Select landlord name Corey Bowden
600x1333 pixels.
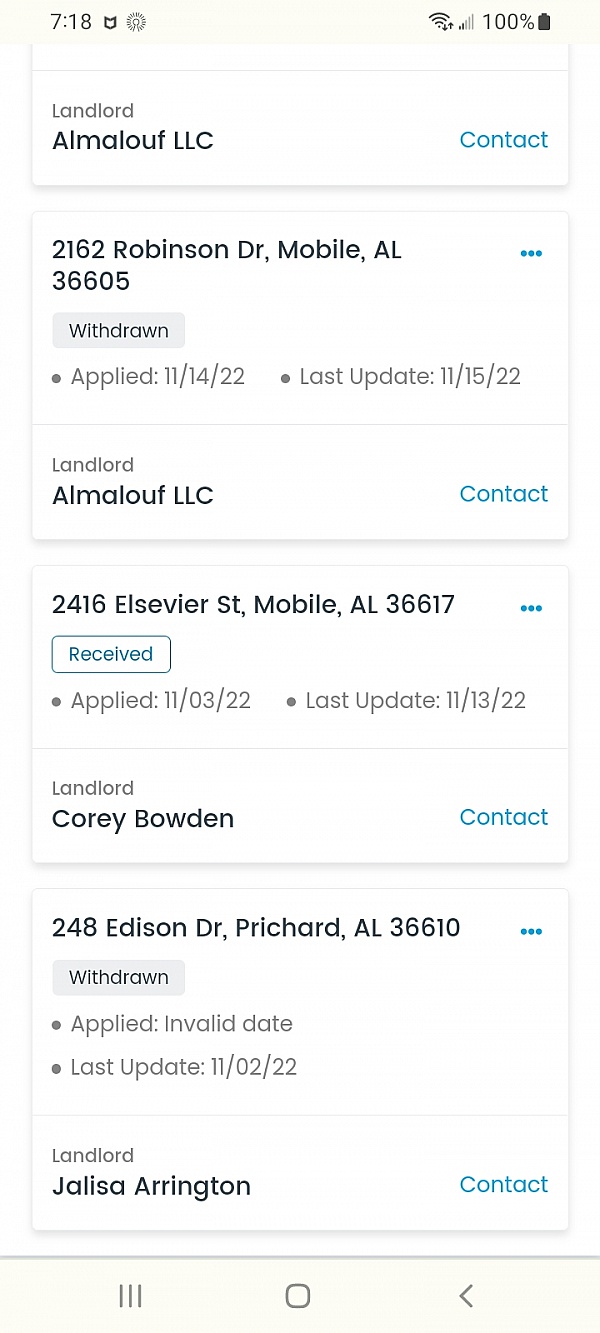pyautogui.click(x=143, y=819)
